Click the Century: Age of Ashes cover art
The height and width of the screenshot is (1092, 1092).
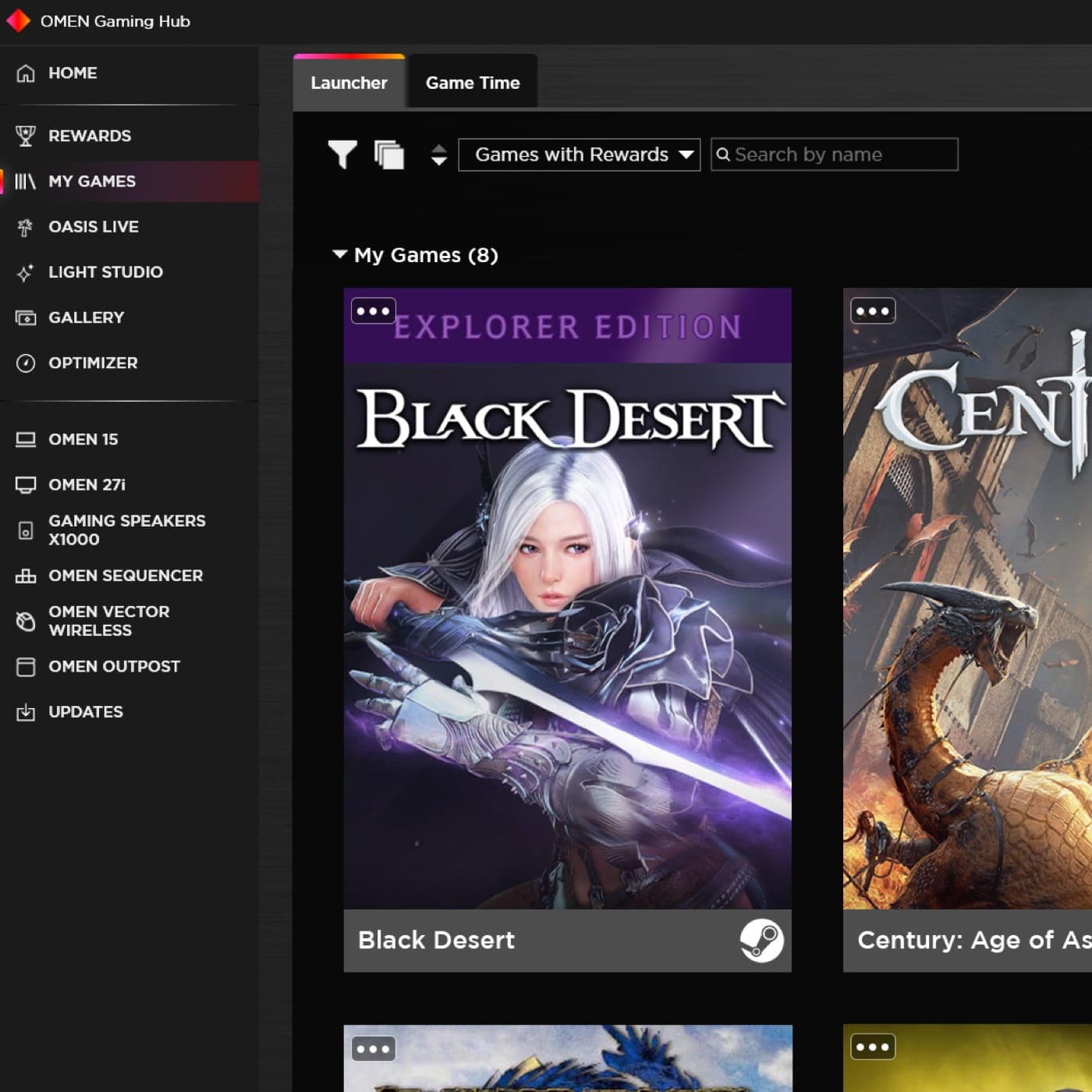coord(967,598)
